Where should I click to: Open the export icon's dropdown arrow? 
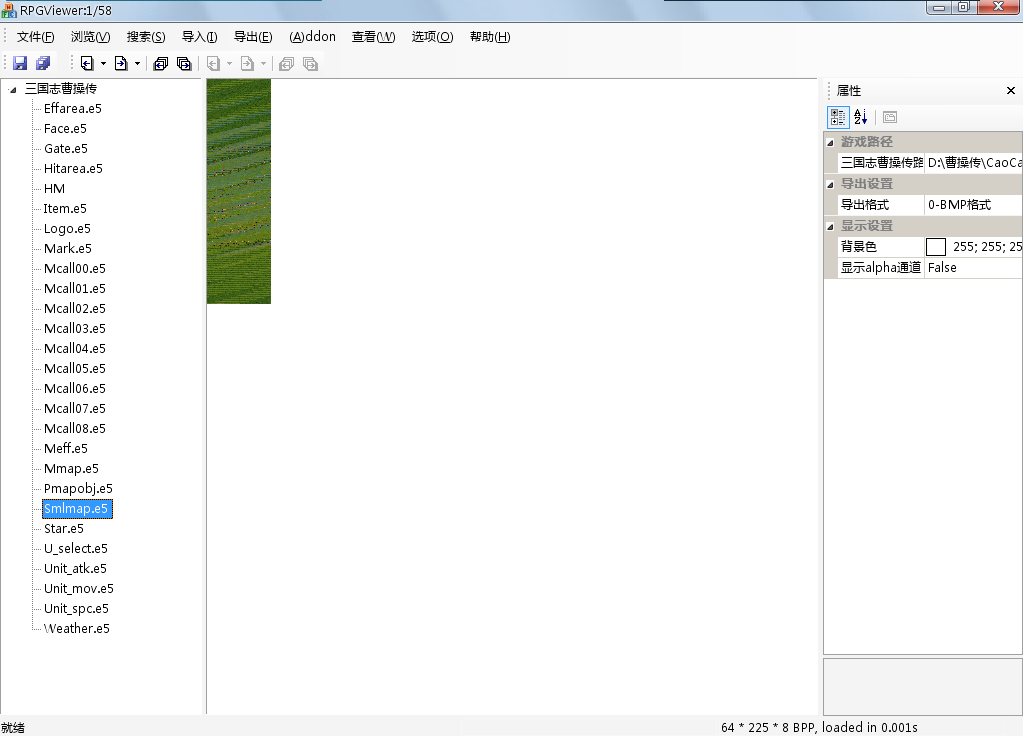coord(137,64)
